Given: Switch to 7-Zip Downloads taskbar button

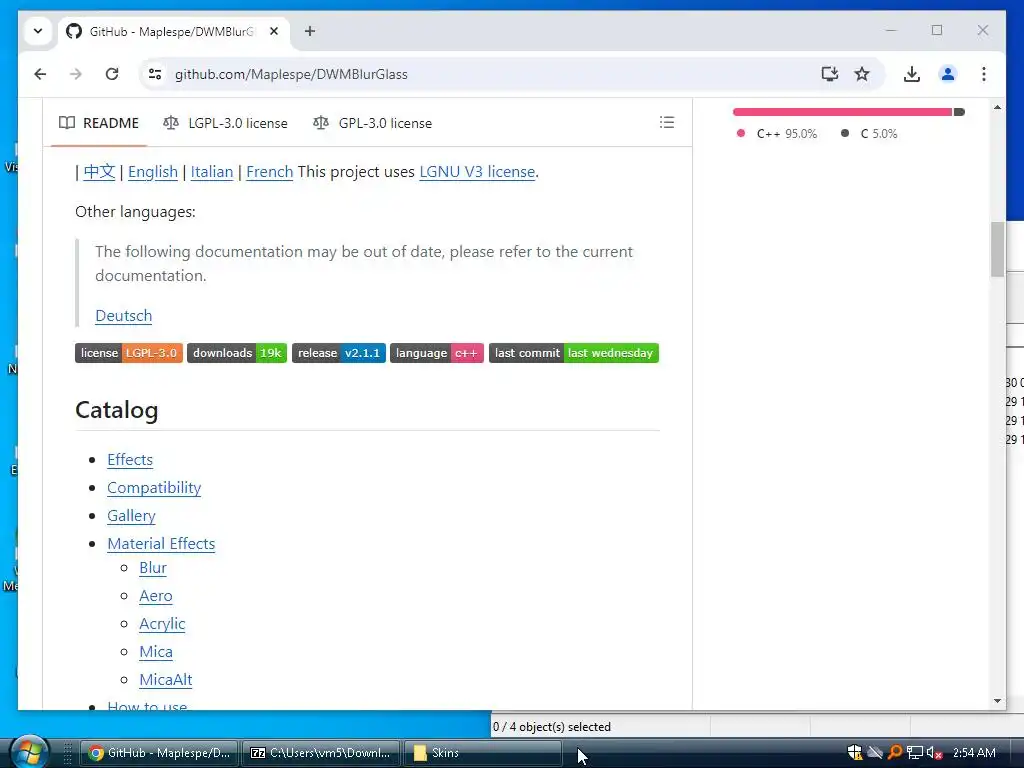Looking at the screenshot, I should coord(321,753).
